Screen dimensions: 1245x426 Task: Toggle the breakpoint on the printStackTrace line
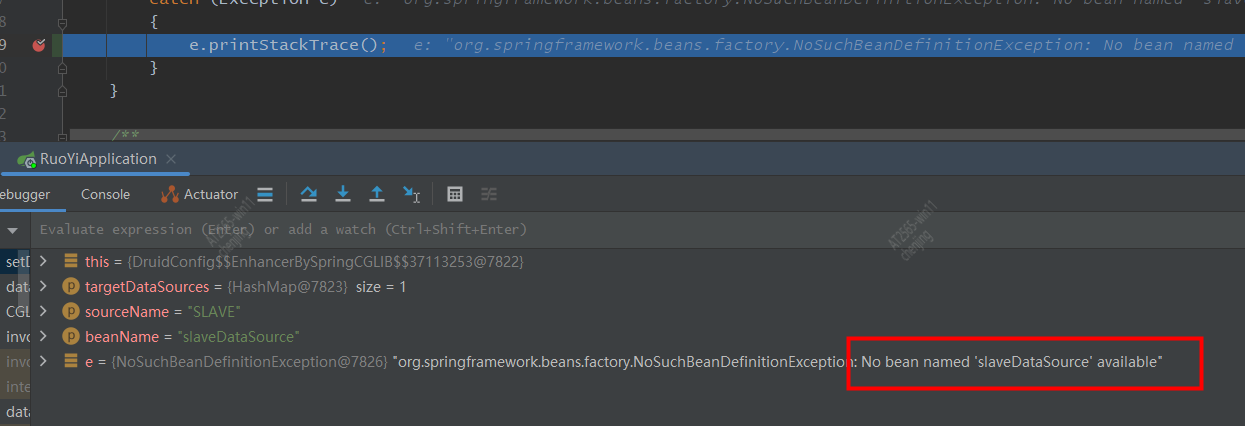[38, 45]
